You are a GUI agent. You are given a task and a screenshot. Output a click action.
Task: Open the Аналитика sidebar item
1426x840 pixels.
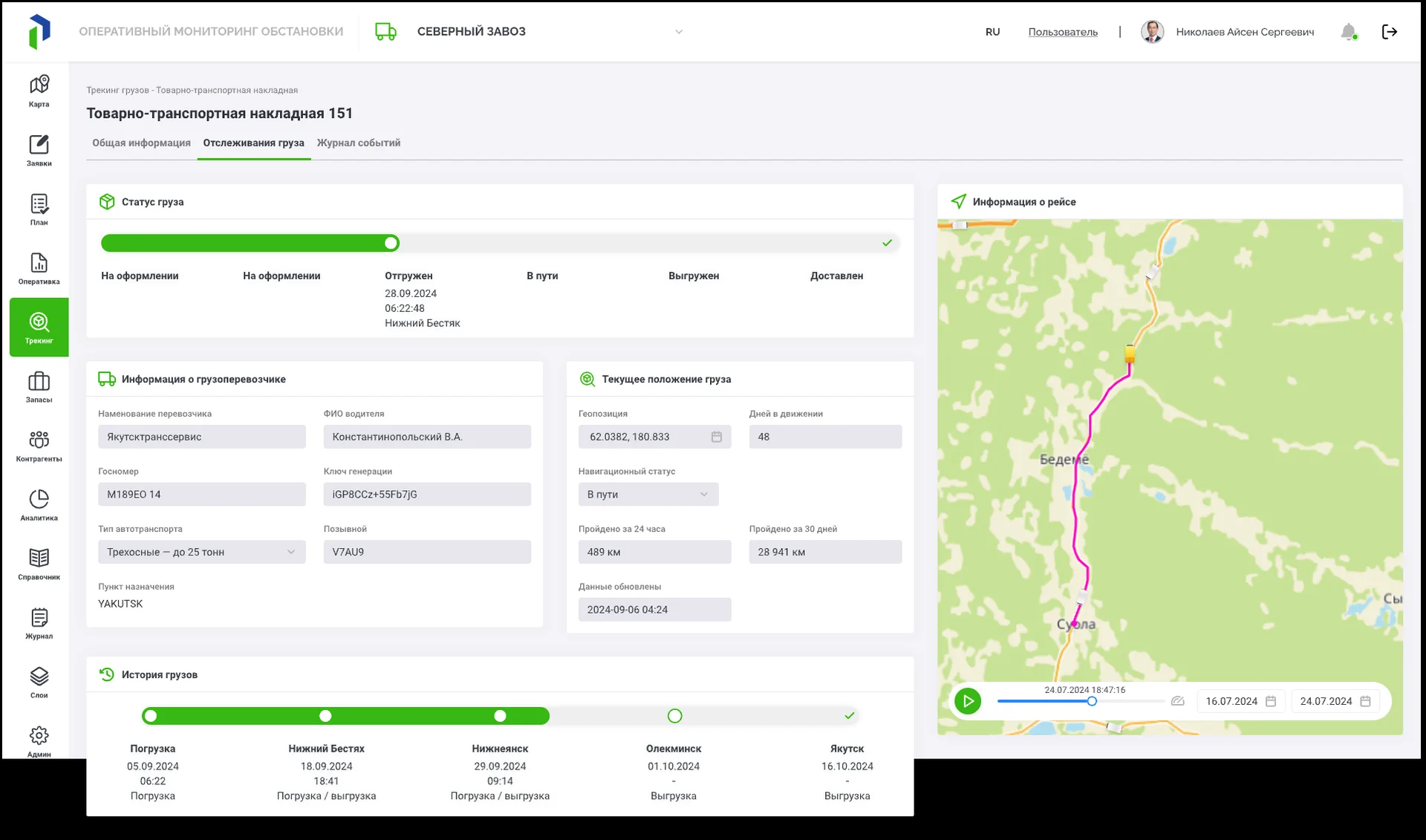(39, 505)
